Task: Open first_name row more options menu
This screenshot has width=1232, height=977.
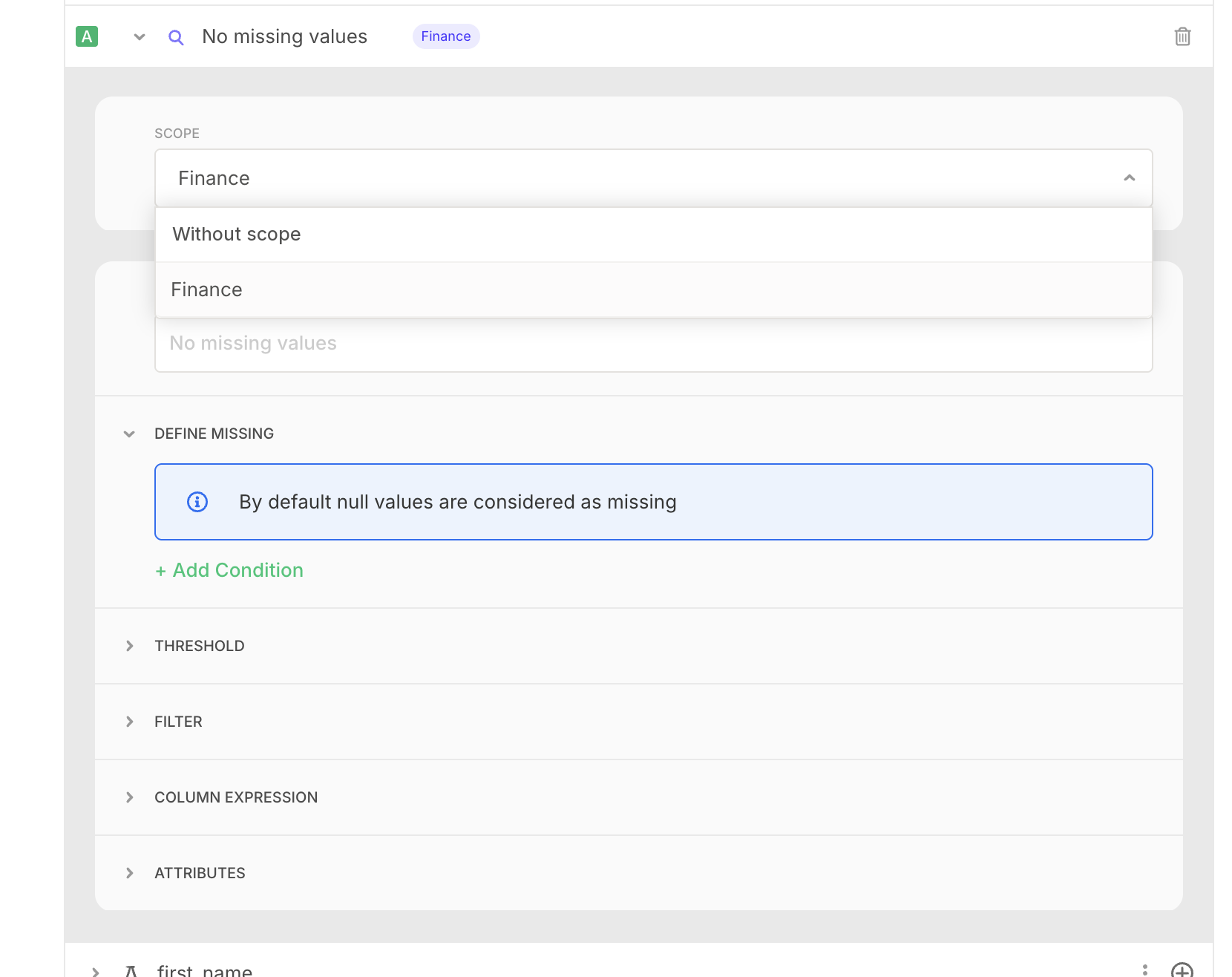Action: tap(1145, 970)
